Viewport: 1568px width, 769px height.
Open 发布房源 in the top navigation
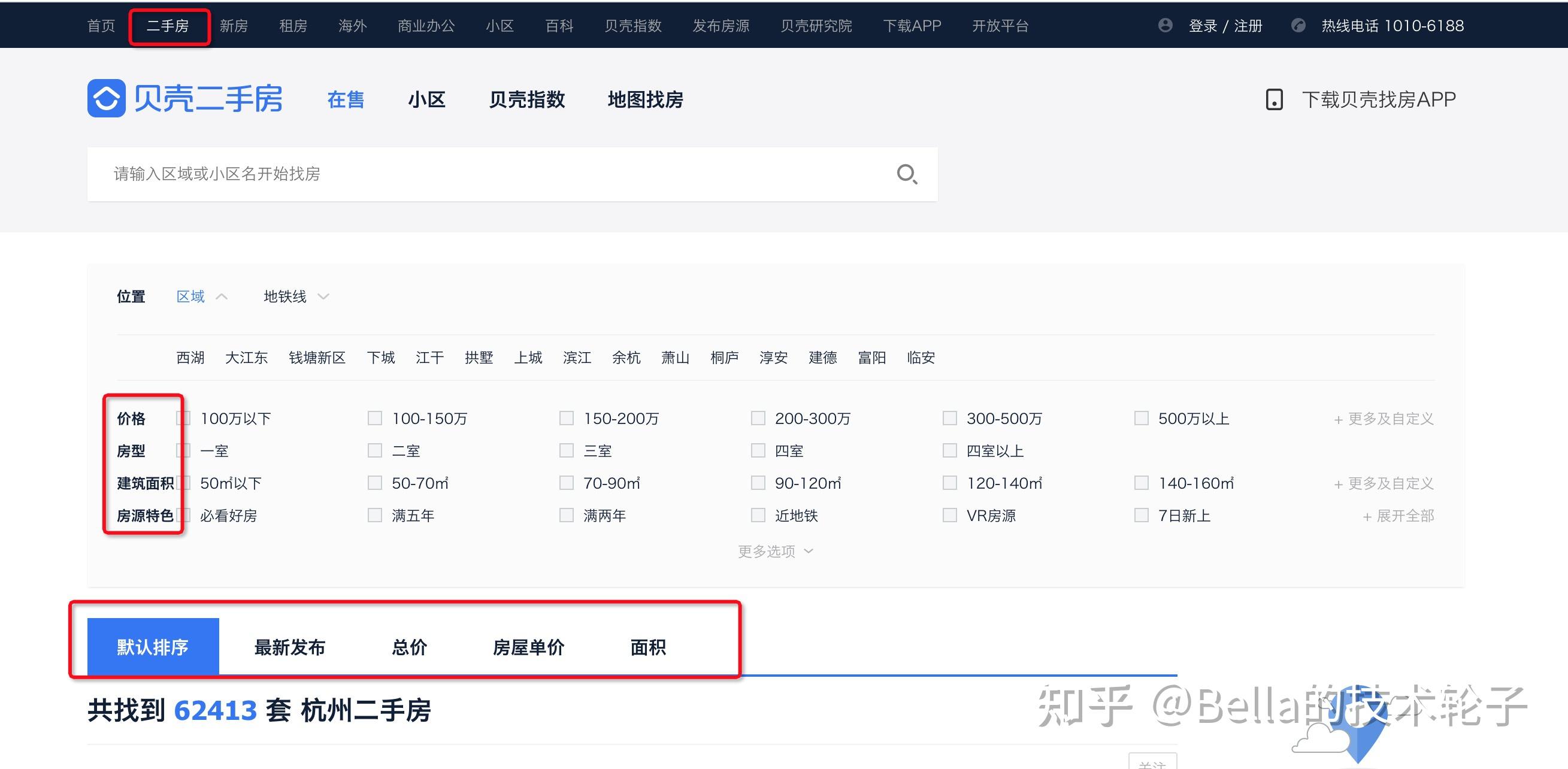(x=721, y=26)
